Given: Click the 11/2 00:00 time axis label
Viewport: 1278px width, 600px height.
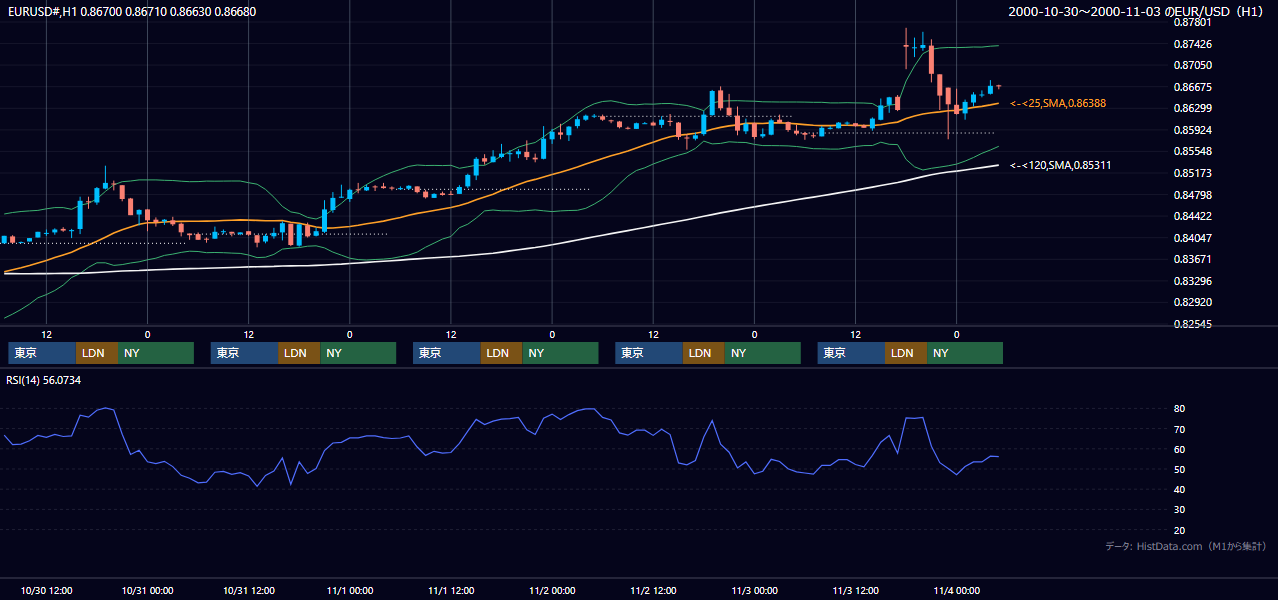Looking at the screenshot, I should coord(552,590).
